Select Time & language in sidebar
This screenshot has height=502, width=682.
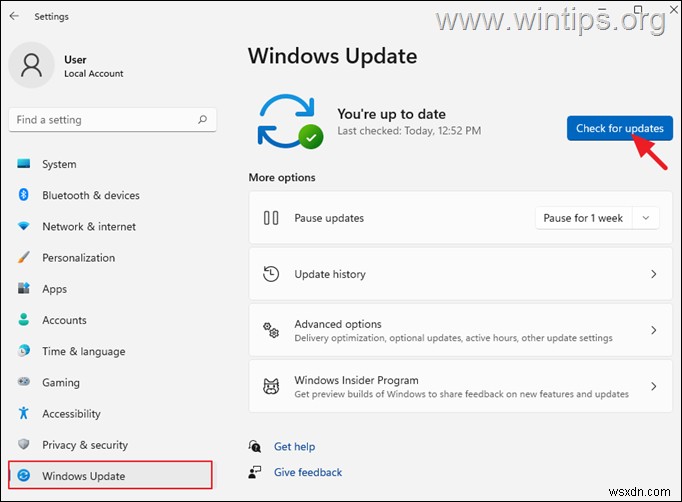tap(83, 352)
